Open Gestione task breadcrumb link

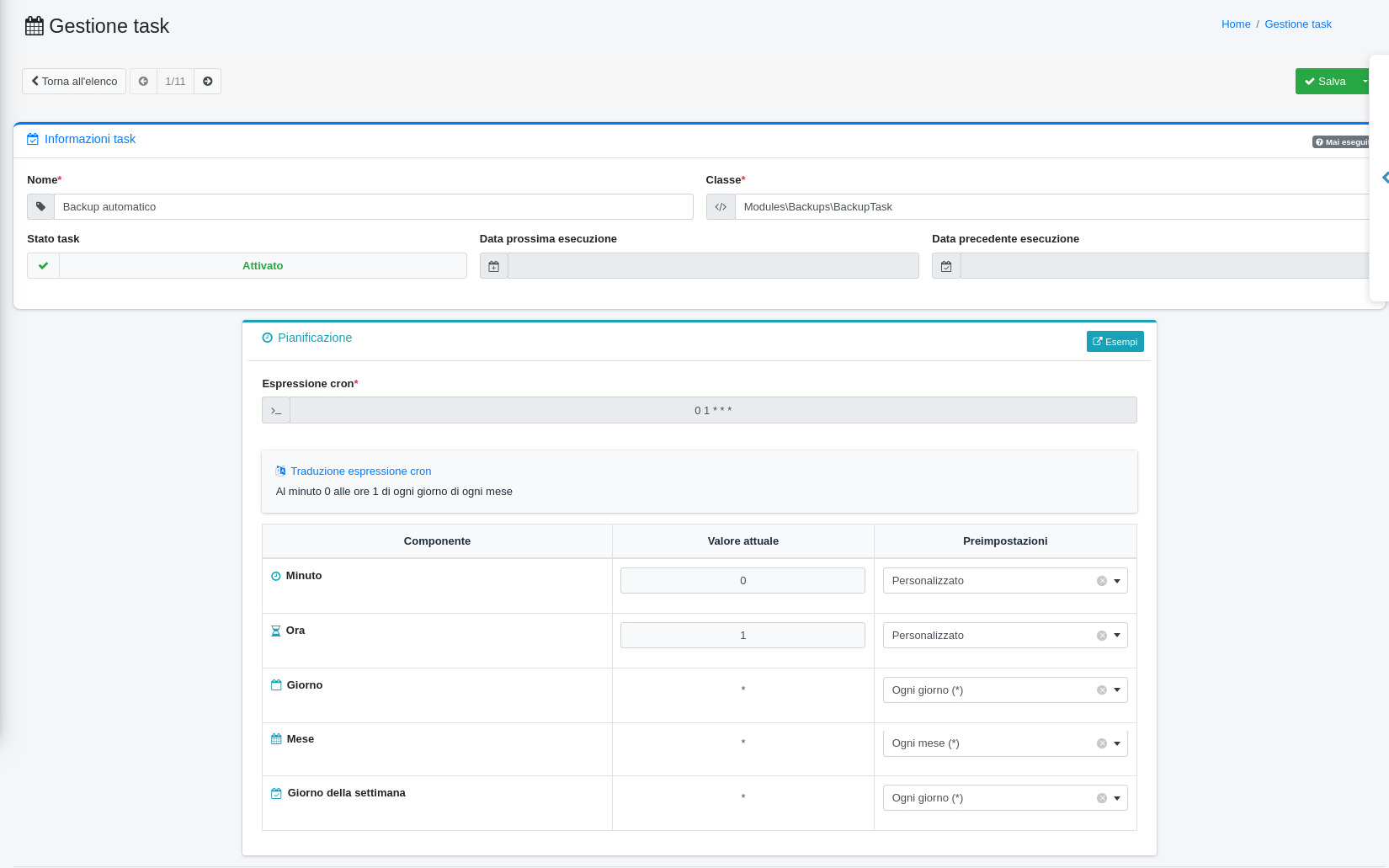(1297, 24)
